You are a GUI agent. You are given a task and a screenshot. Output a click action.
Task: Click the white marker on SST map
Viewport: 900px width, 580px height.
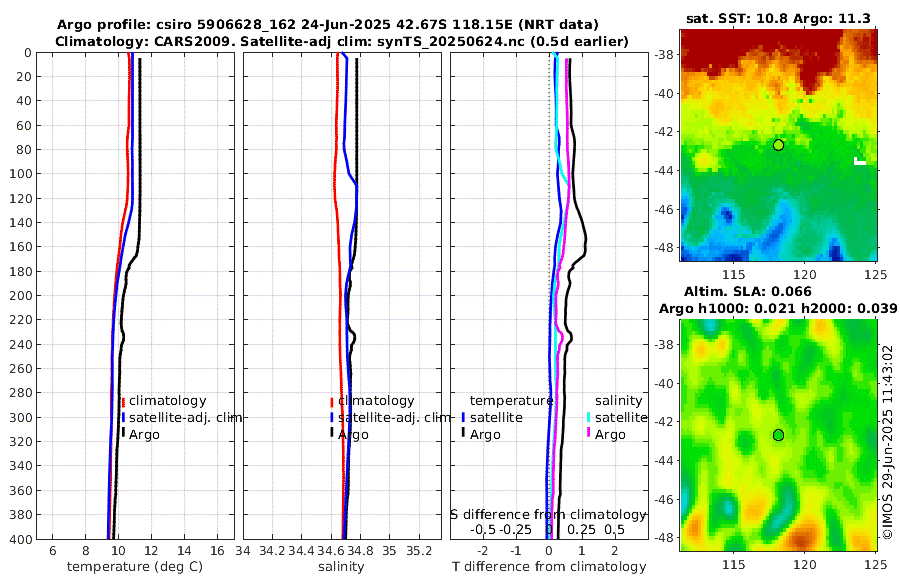(859, 161)
